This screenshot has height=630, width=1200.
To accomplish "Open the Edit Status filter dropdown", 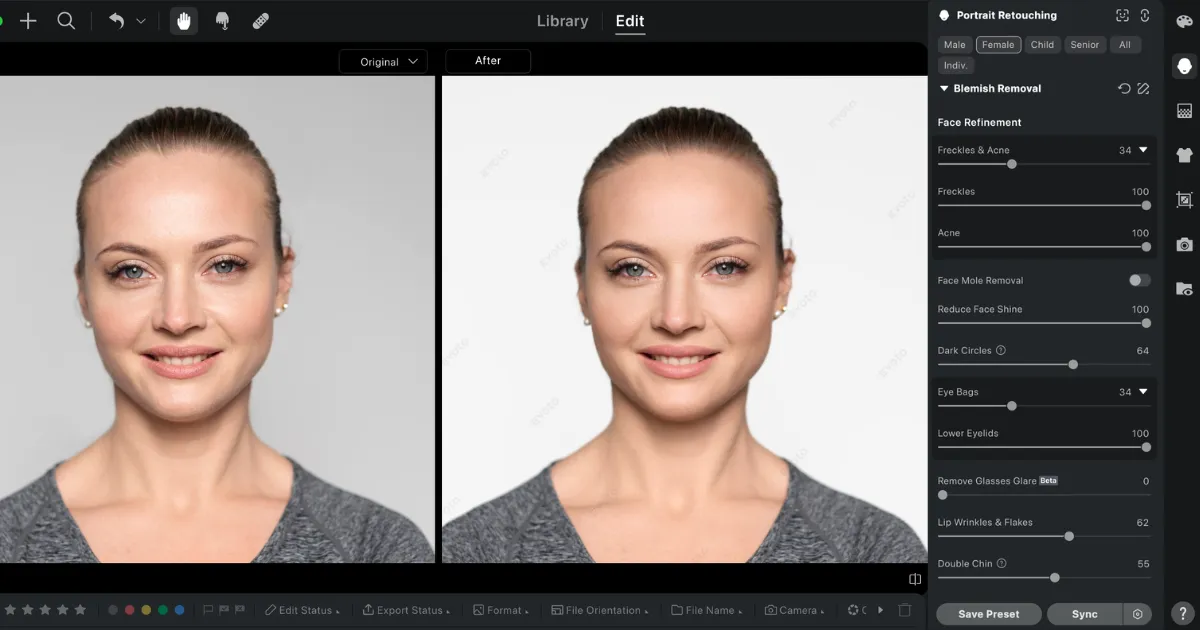I will (302, 610).
